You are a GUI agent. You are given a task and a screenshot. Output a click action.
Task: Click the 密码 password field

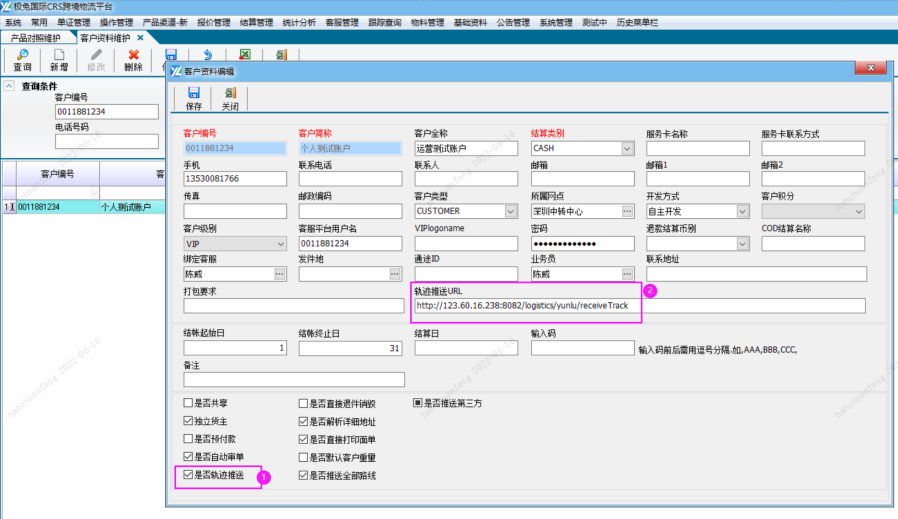pos(582,244)
